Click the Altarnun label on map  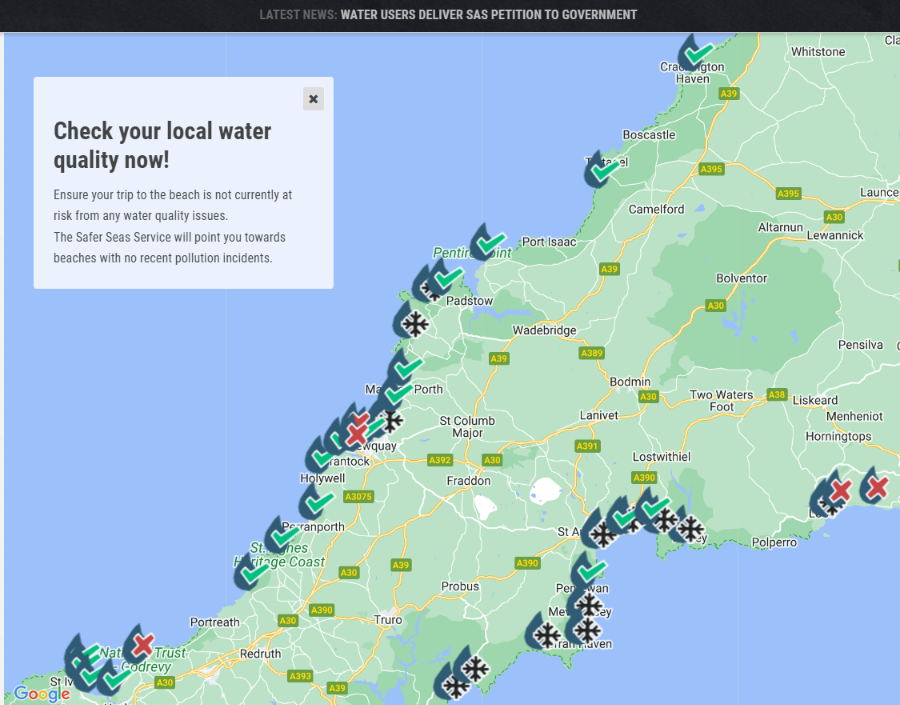pos(780,227)
